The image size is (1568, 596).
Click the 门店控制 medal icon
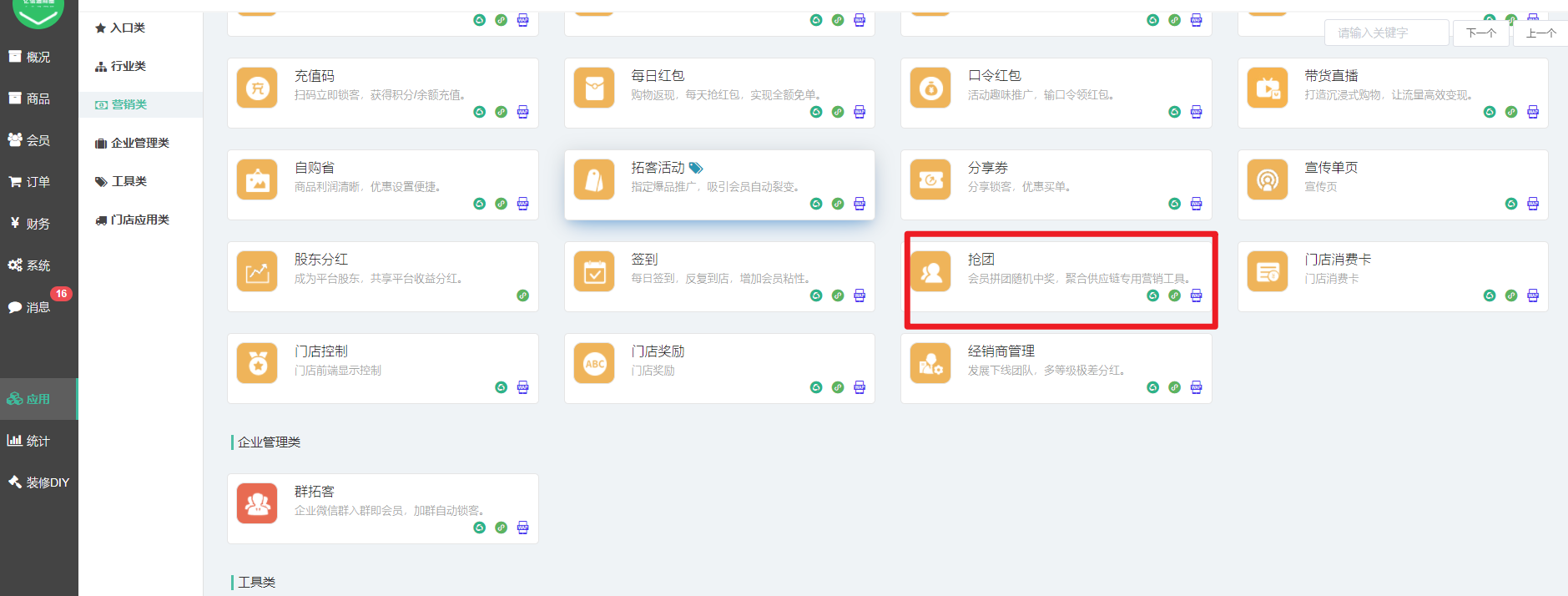point(257,363)
